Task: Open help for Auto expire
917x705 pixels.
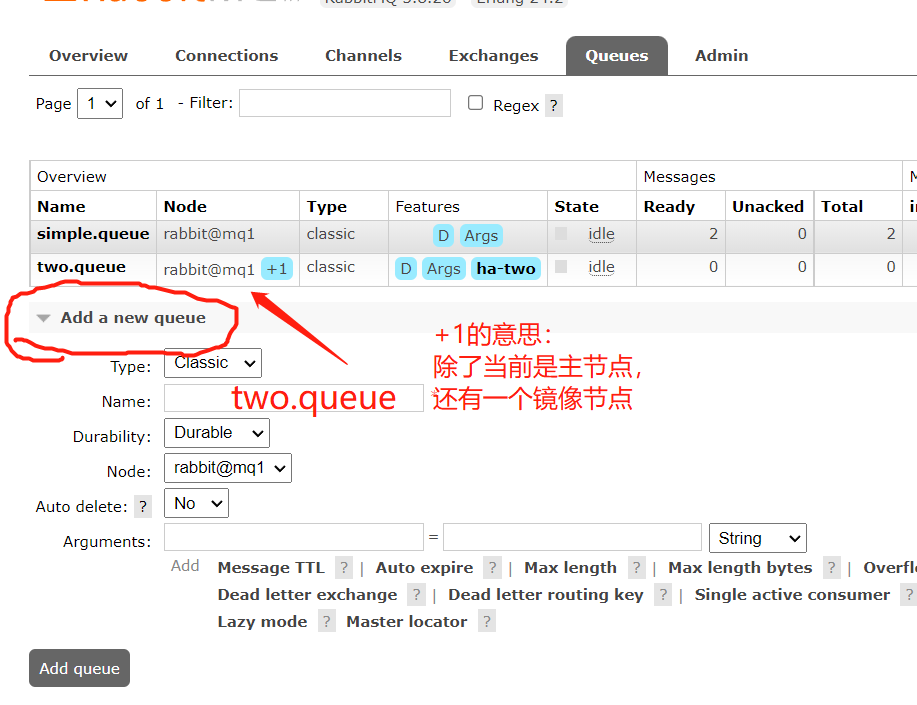Action: [x=492, y=568]
